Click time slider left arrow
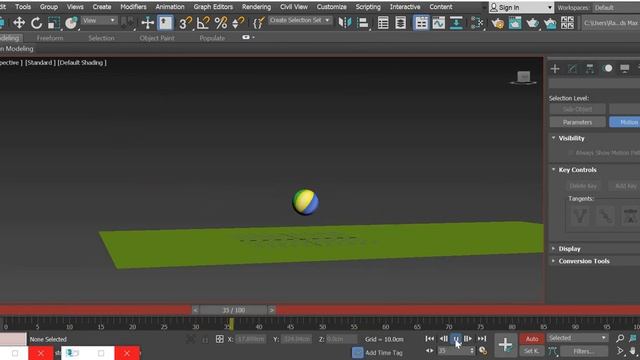The width and height of the screenshot is (640, 360). point(195,310)
